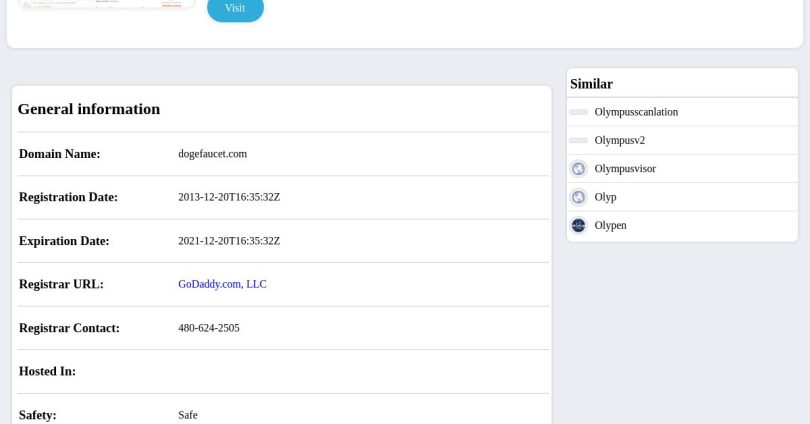Select the domain name dogefaucet.com
Viewport: 810px width, 424px height.
(212, 154)
